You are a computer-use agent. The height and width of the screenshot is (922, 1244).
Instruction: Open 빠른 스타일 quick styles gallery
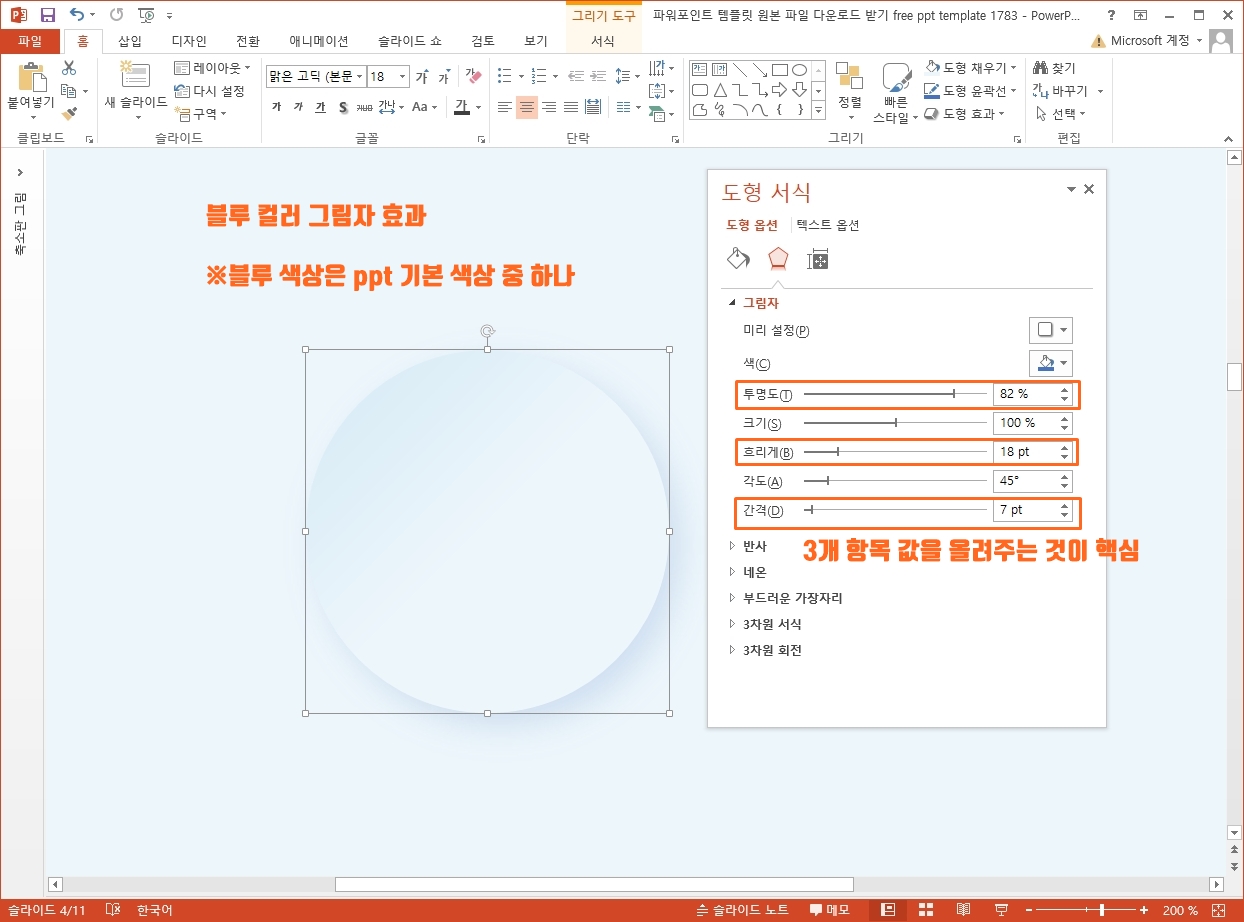(x=896, y=92)
